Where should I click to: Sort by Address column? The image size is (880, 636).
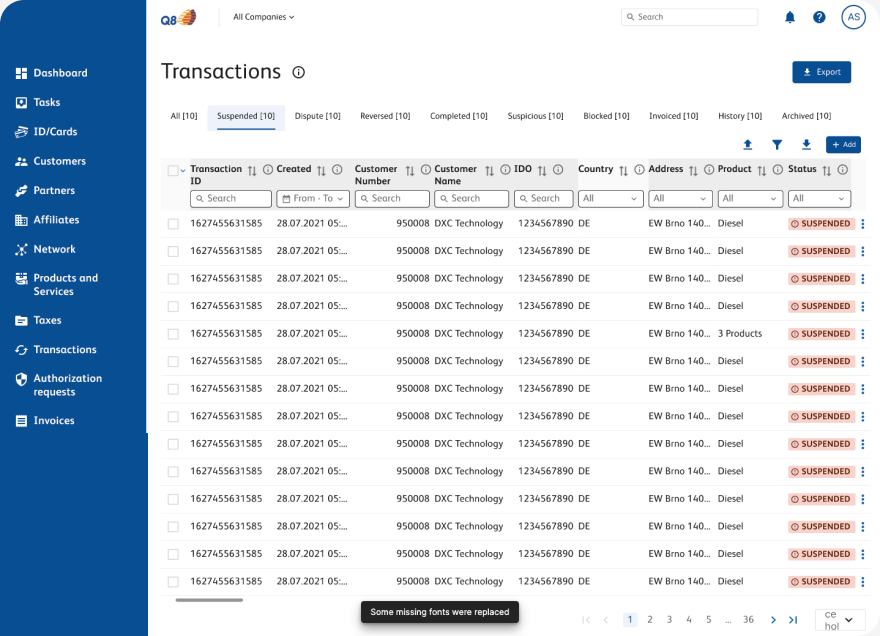point(693,171)
